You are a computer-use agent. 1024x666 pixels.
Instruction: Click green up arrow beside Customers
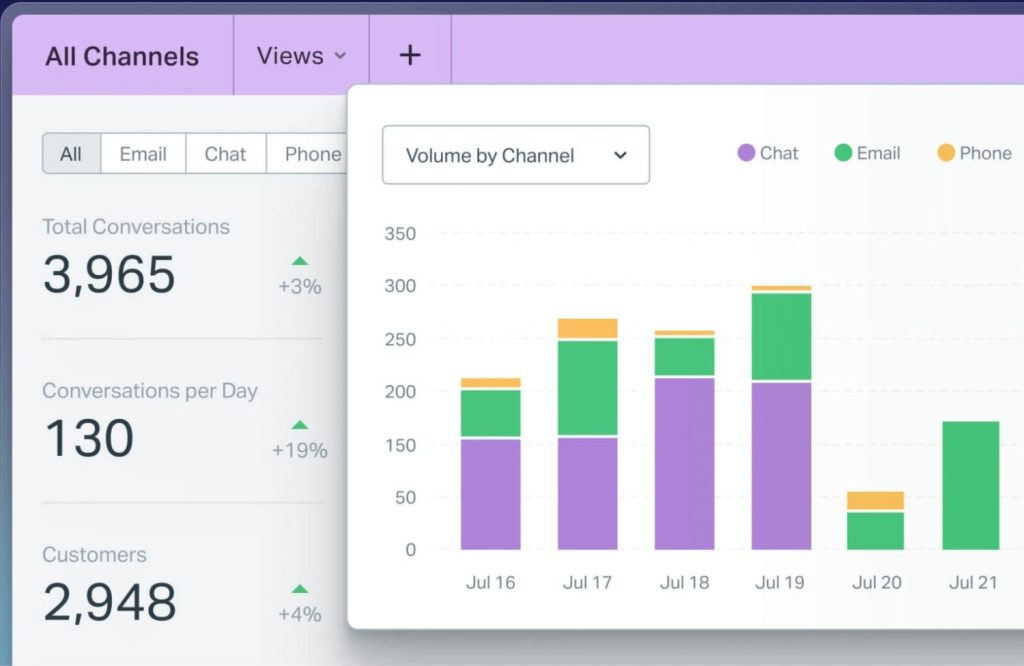click(x=300, y=589)
